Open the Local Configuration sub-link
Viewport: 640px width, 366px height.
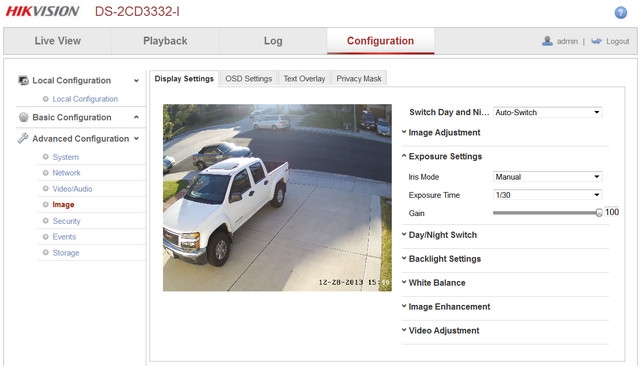coord(85,99)
